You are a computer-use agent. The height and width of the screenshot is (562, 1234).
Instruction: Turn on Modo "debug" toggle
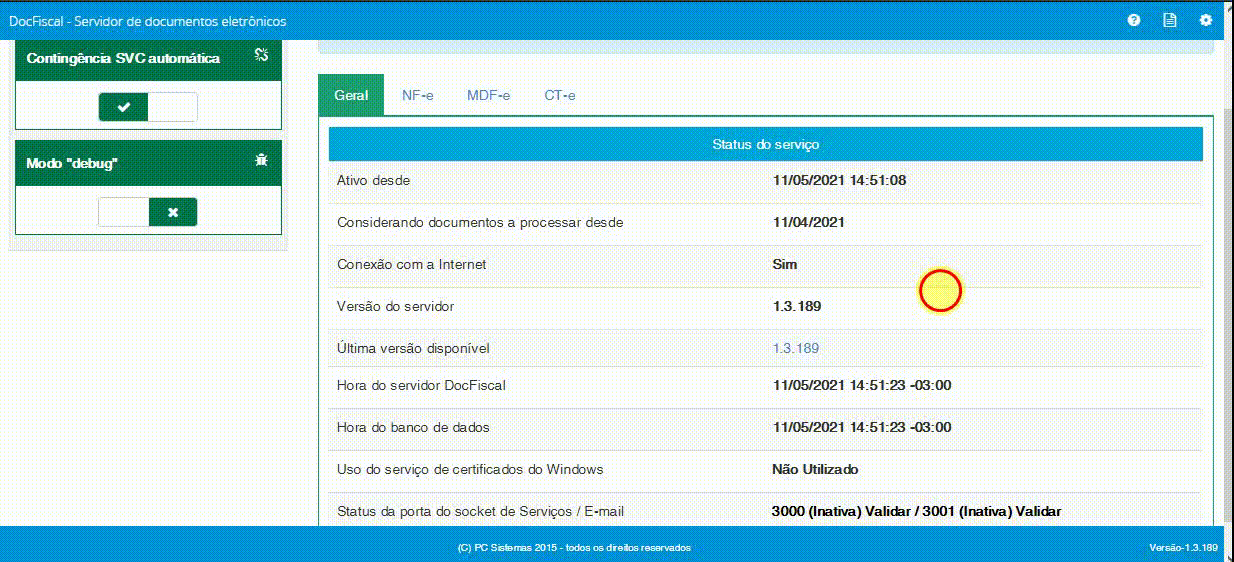pyautogui.click(x=148, y=212)
